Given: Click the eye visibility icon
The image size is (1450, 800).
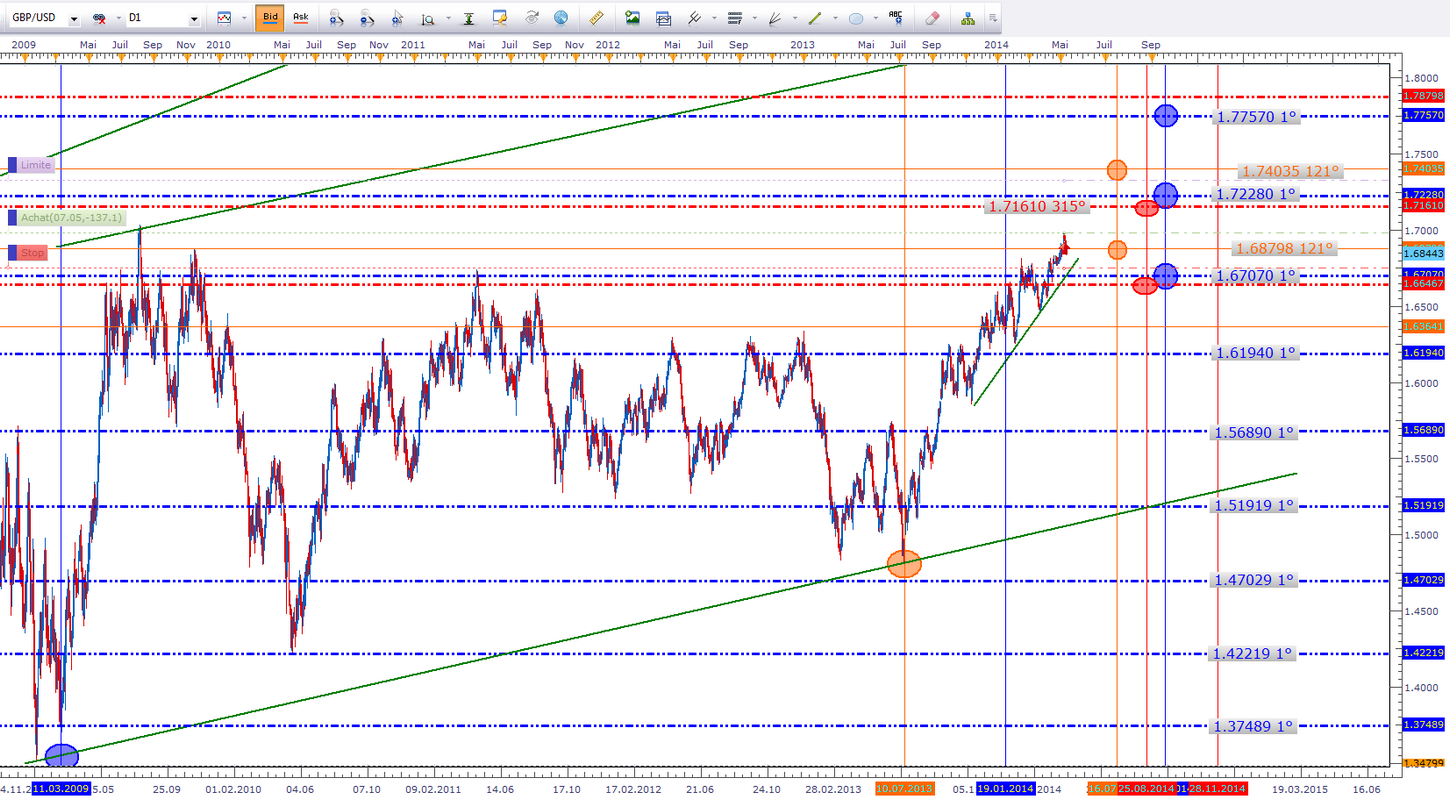Looking at the screenshot, I should [x=533, y=18].
